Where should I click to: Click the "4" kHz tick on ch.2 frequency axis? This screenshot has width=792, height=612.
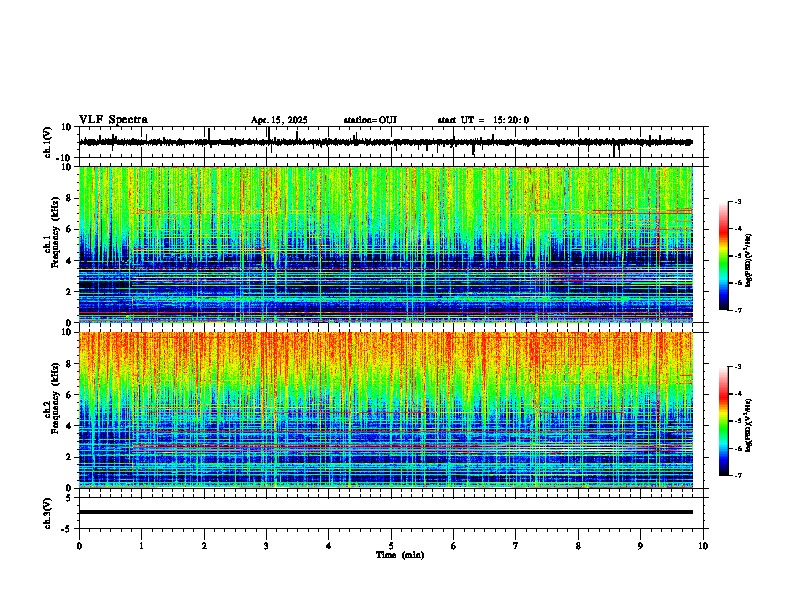(70, 426)
